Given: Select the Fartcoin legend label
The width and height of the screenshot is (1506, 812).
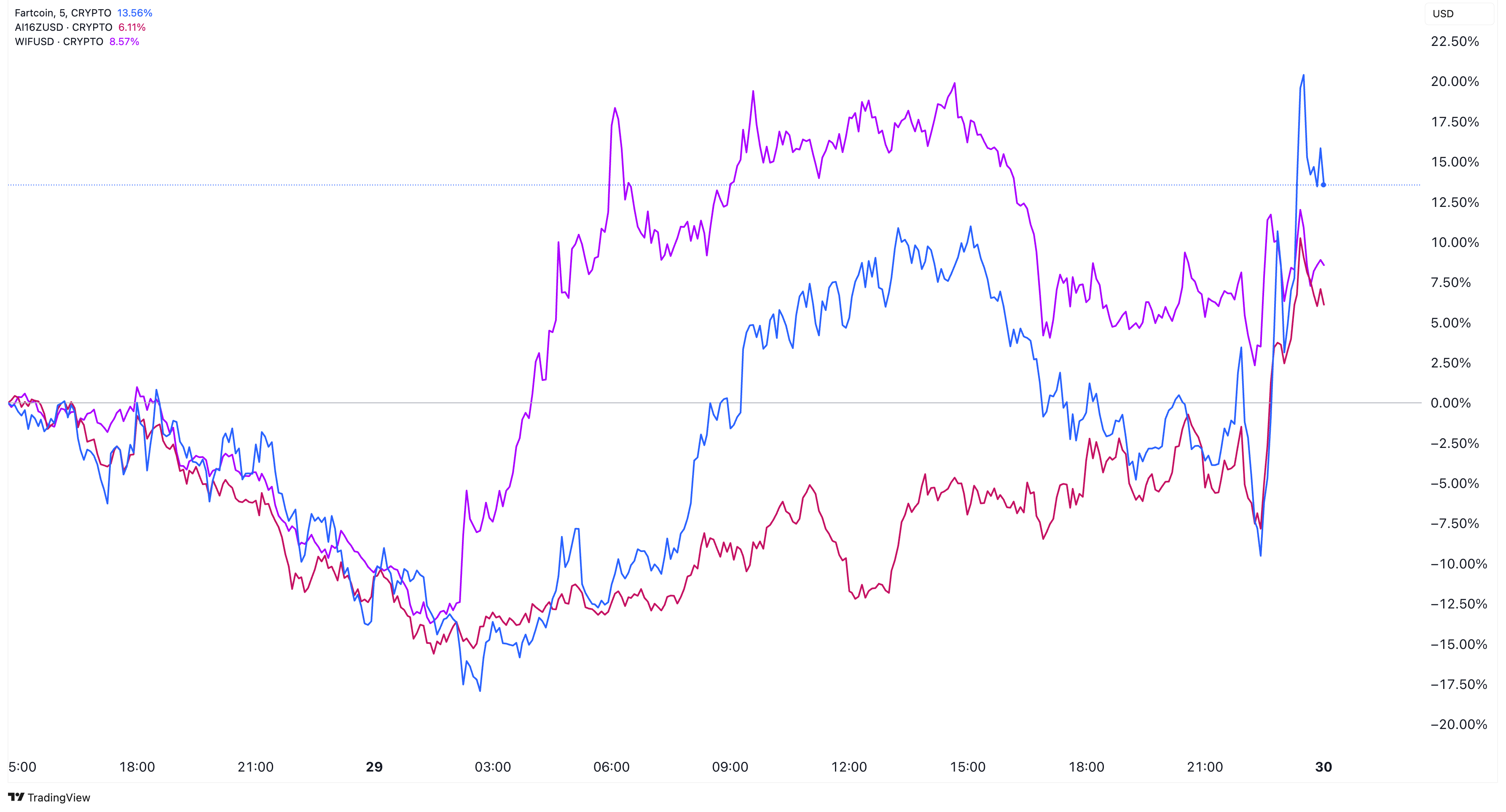Looking at the screenshot, I should [x=62, y=13].
